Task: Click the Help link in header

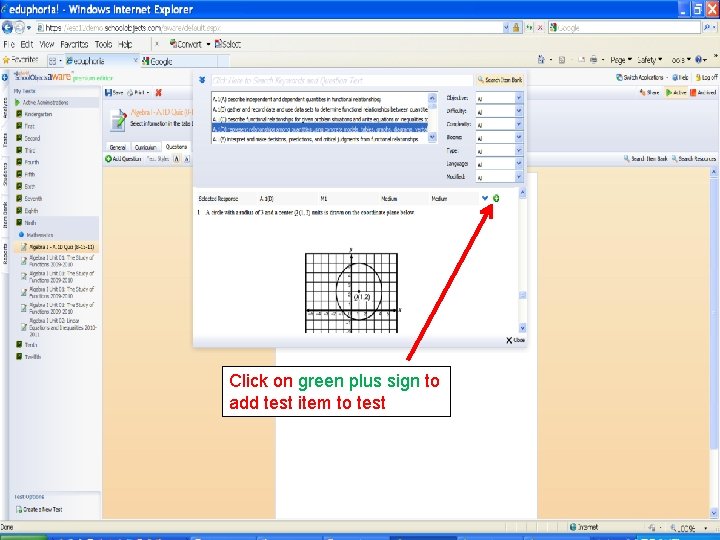Action: (680, 78)
